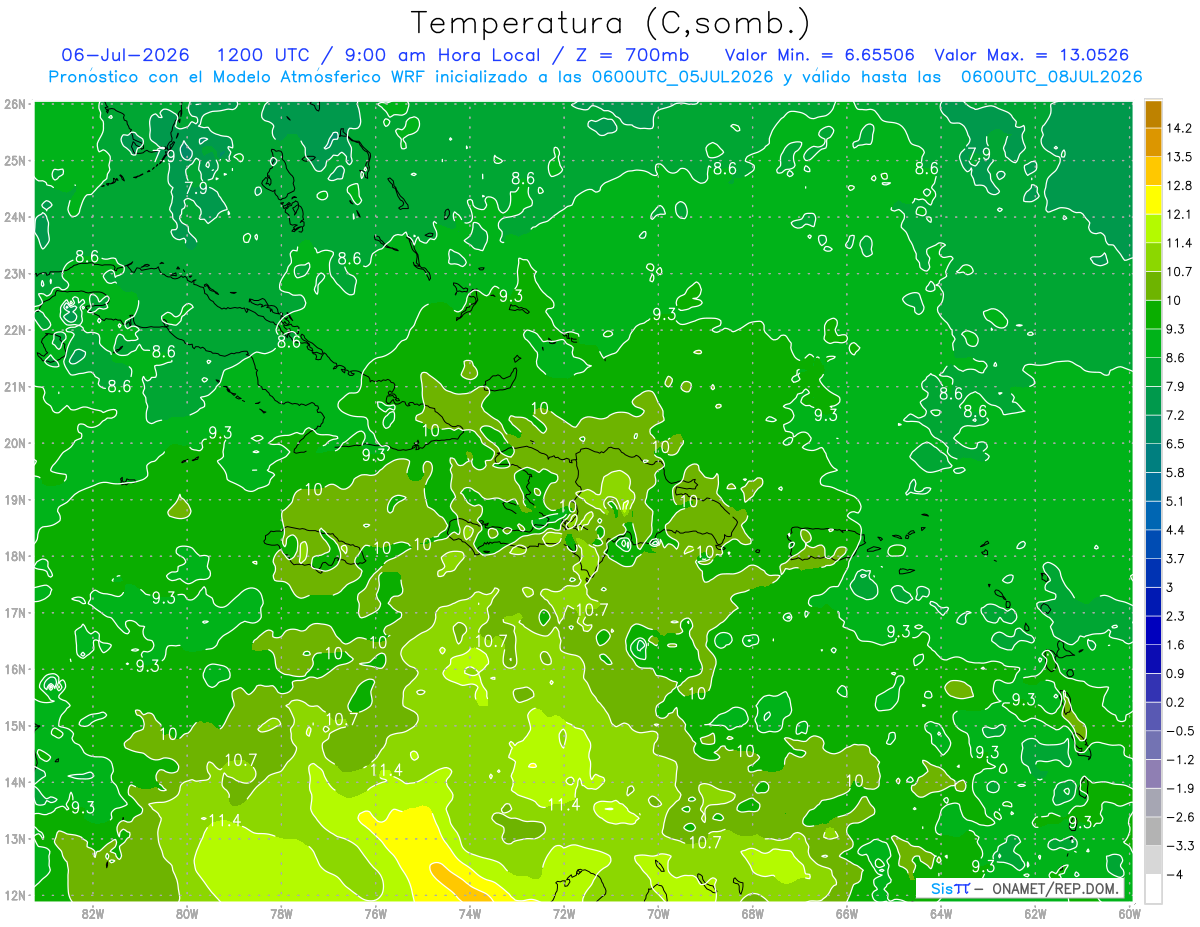Pick the lime colorbar swatch between 11.4 and 12.1

pyautogui.click(x=1153, y=229)
